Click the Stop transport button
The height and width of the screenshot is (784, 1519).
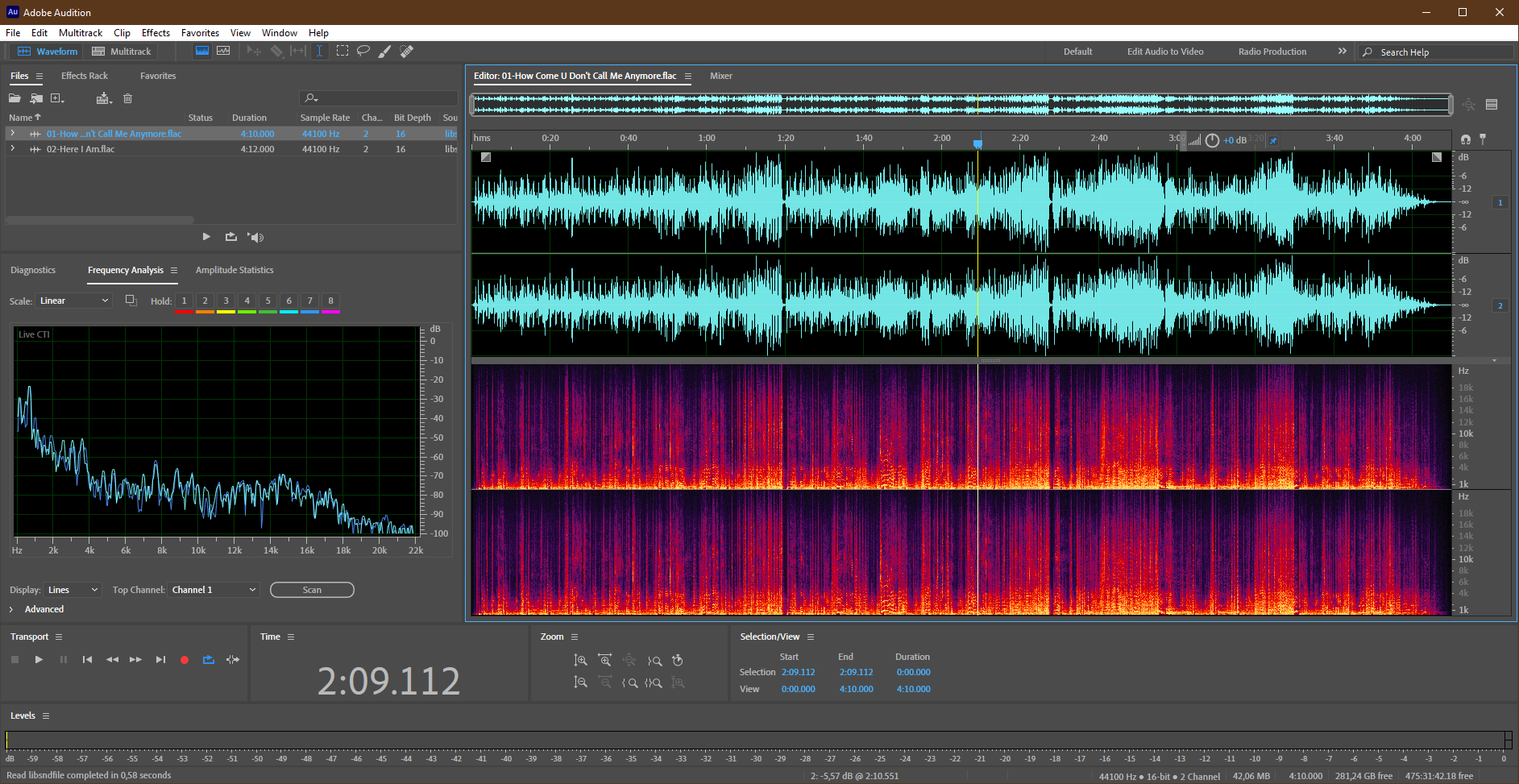[x=15, y=660]
